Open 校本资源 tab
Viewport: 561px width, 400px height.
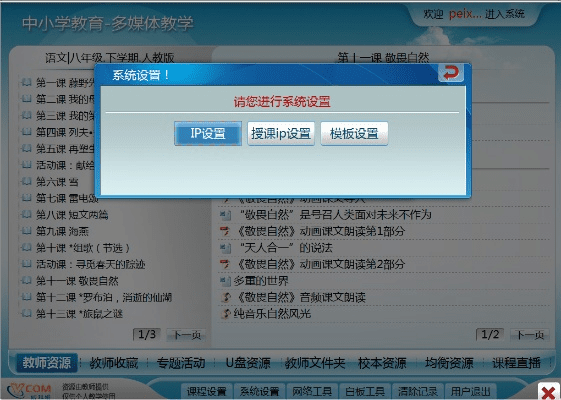[382, 363]
